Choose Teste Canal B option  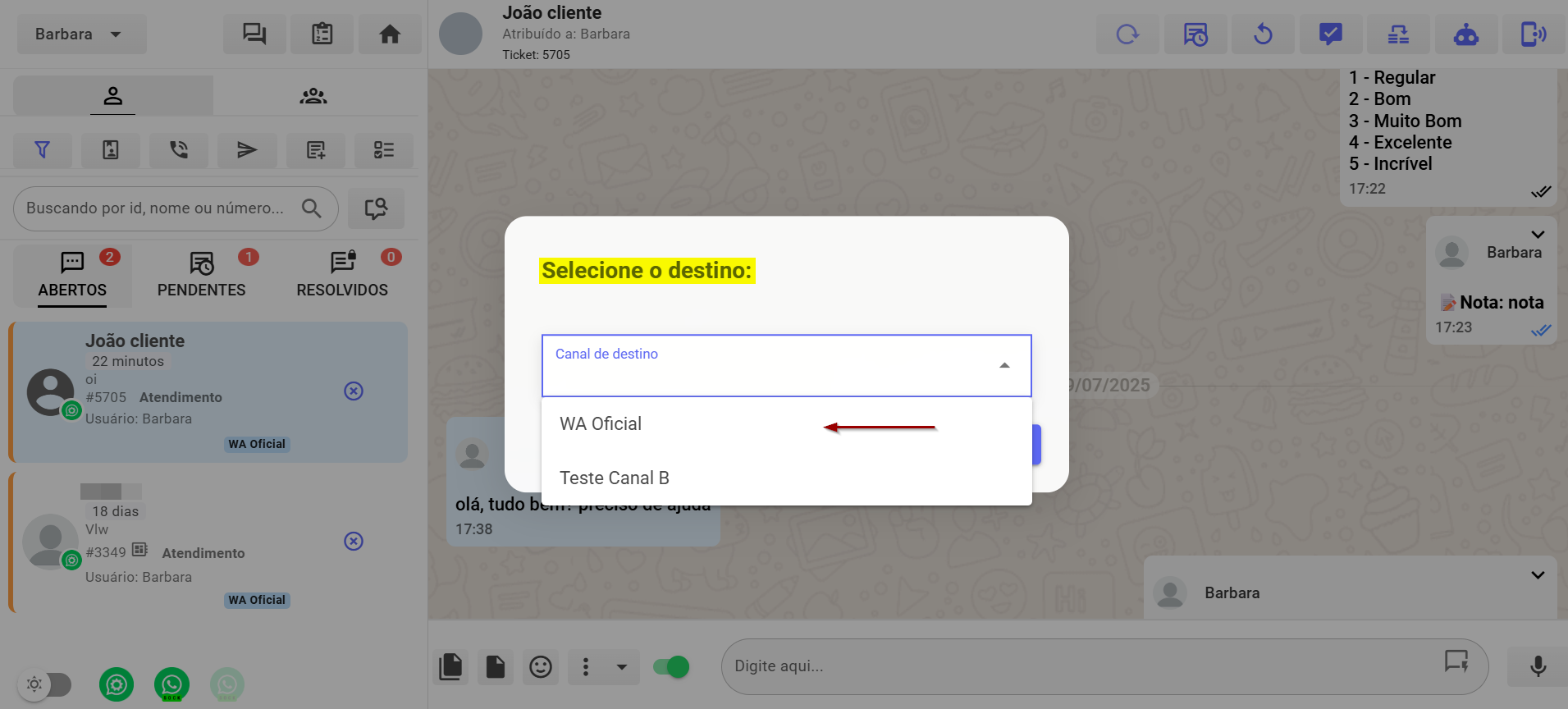(x=615, y=478)
